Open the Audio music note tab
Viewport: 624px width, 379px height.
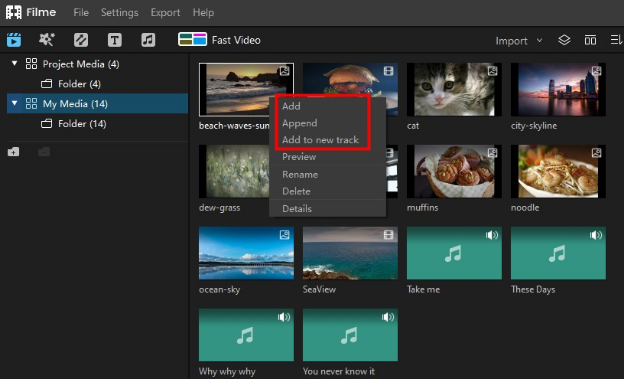coord(148,40)
